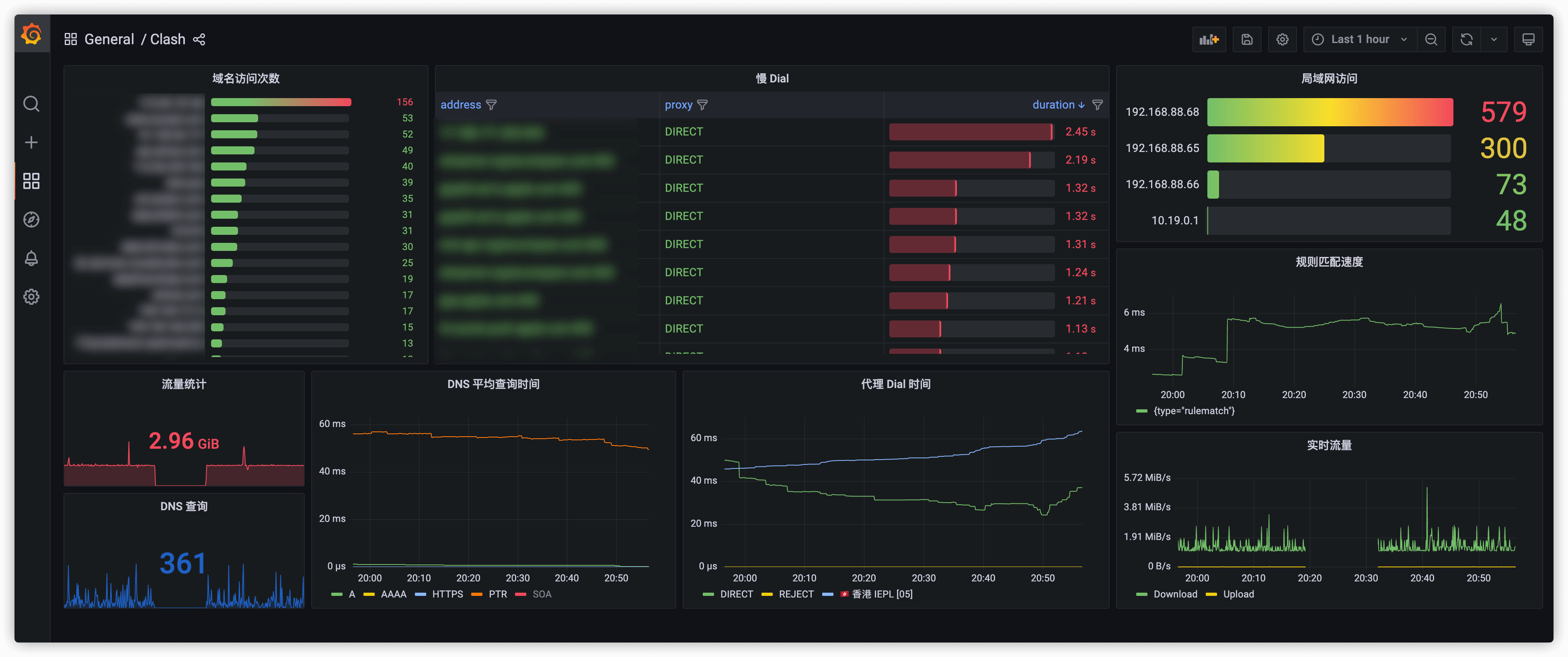
Task: Open the Alerting bell icon
Action: tap(32, 258)
